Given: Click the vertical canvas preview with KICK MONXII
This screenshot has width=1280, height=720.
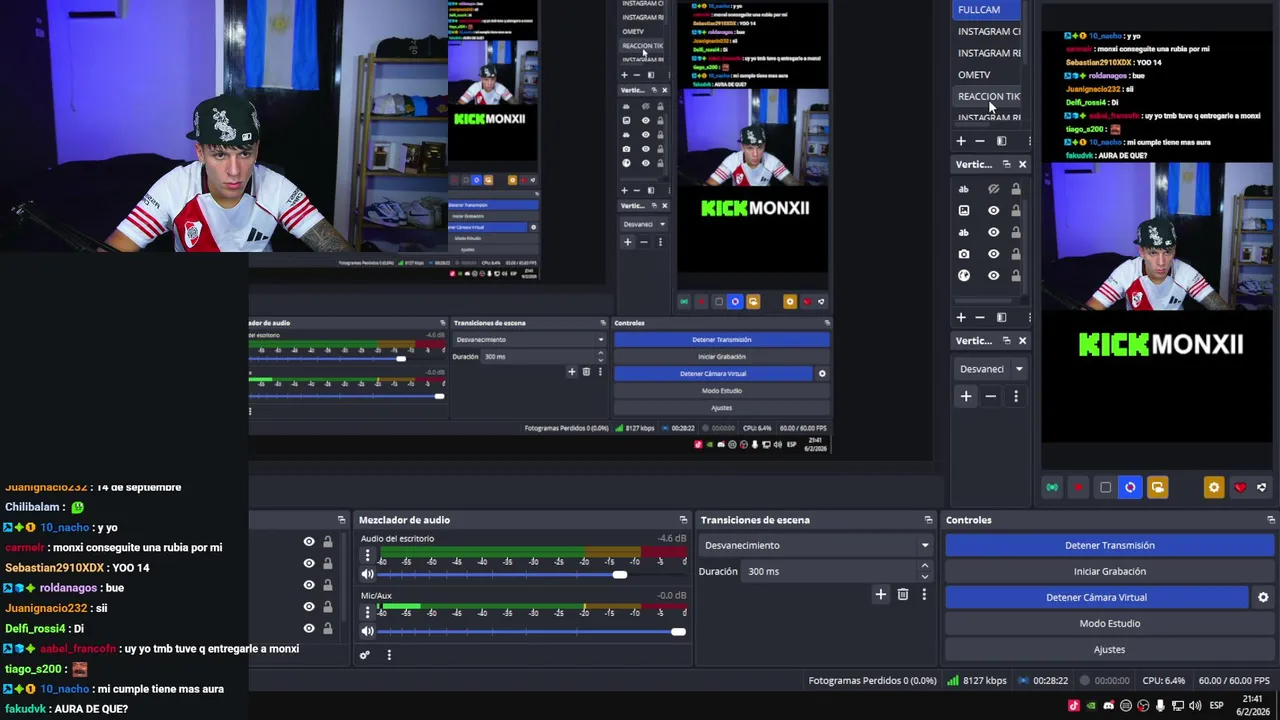Looking at the screenshot, I should (1157, 235).
